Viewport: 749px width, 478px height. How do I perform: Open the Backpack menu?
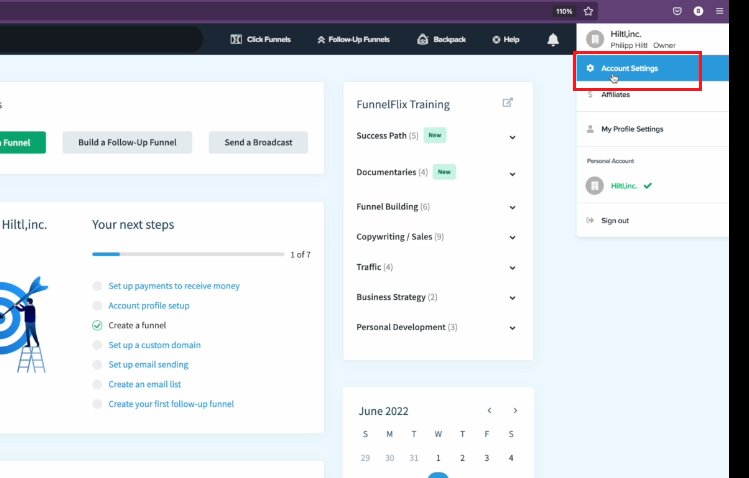[x=441, y=40]
